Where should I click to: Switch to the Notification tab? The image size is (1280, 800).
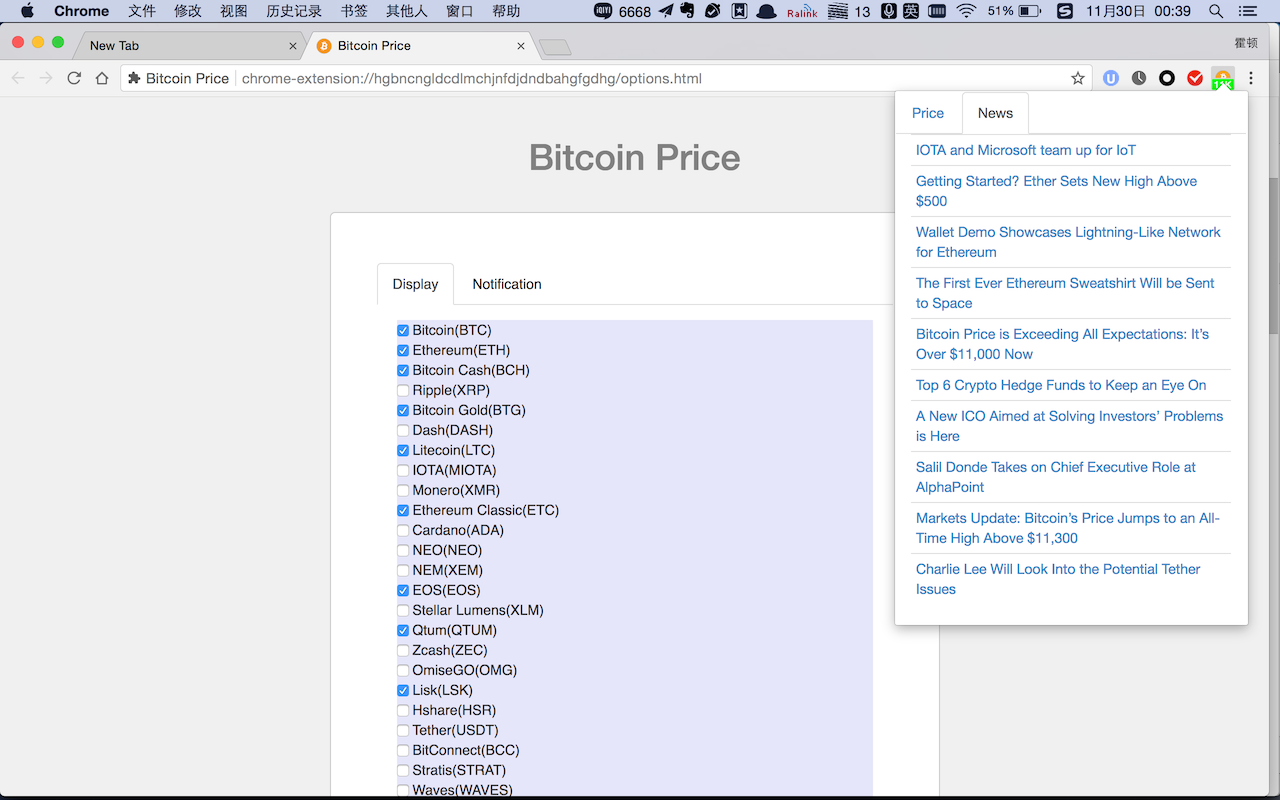pos(507,284)
